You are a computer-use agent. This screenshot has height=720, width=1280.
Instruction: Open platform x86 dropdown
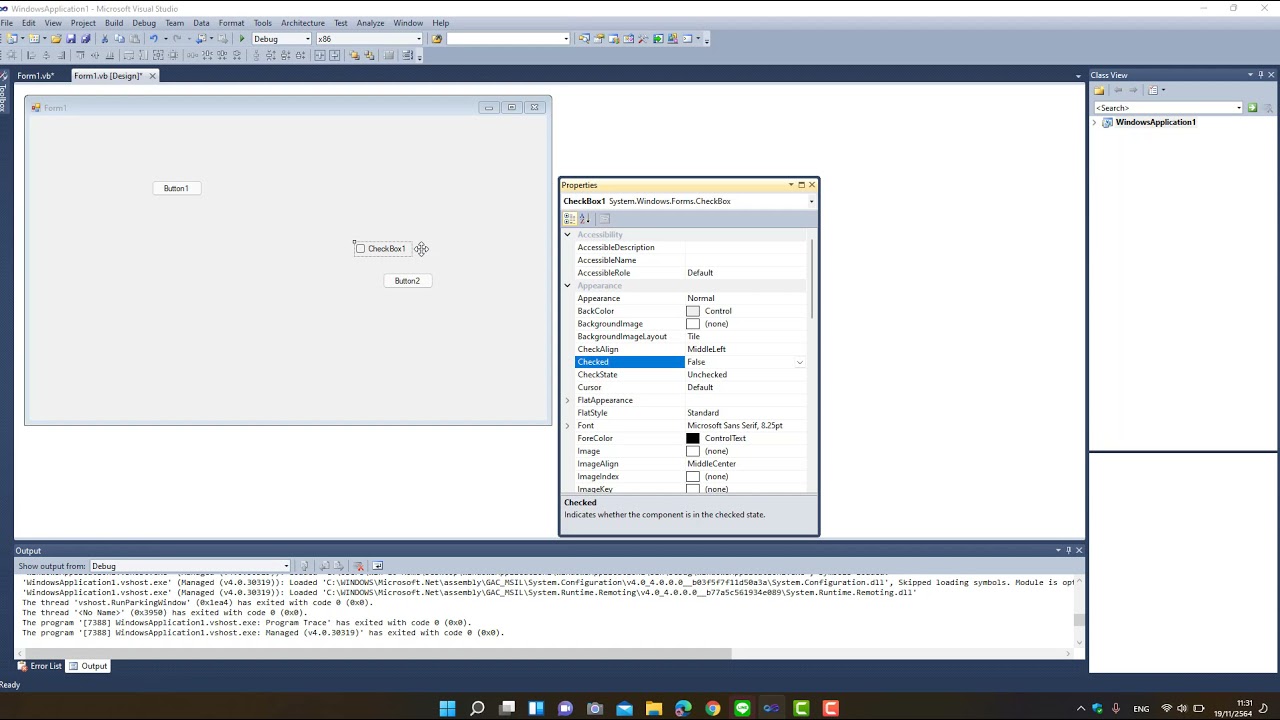click(418, 39)
